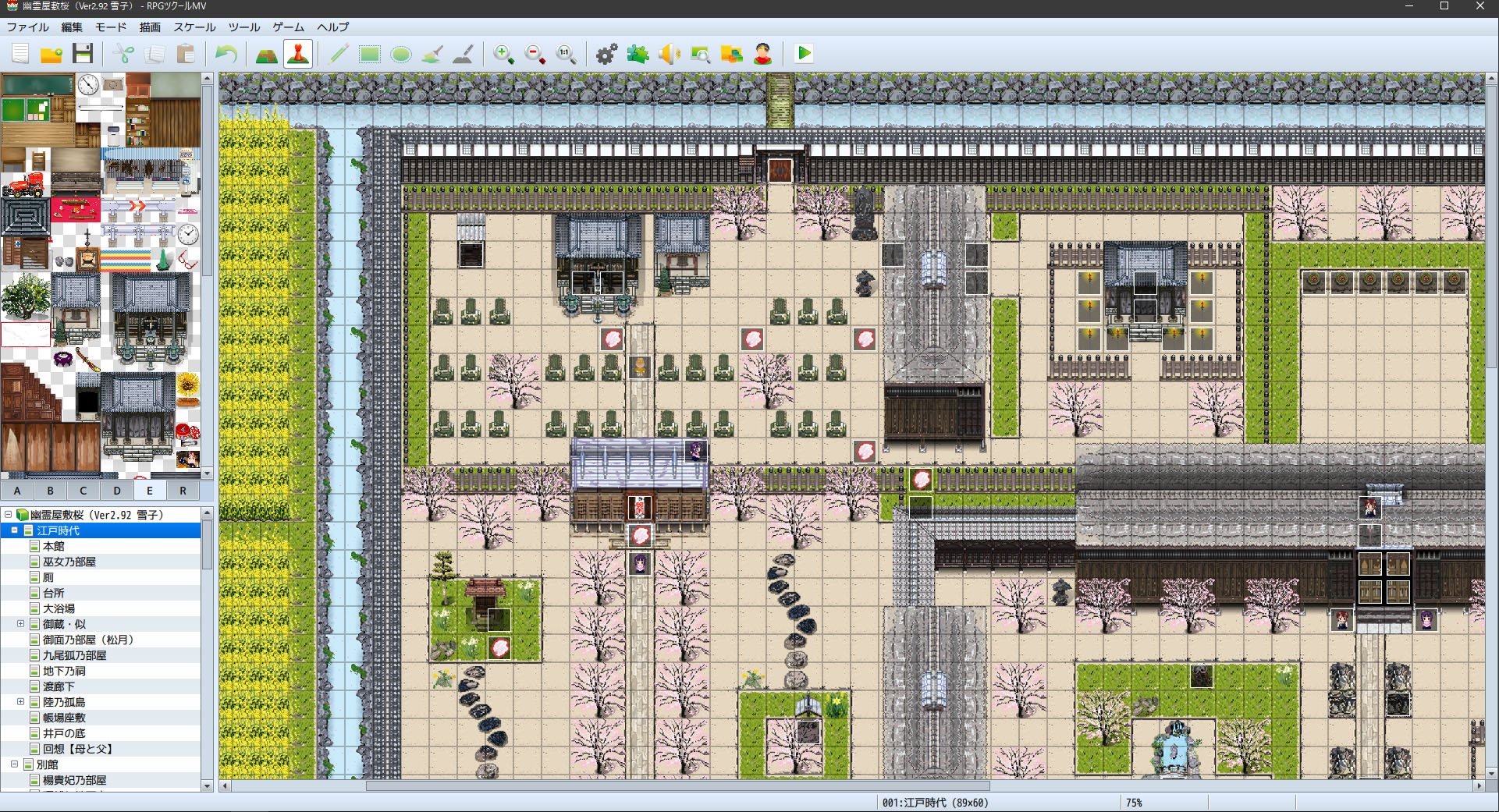
Task: Expand the 御蔵・似 map node
Action: pyautogui.click(x=20, y=624)
